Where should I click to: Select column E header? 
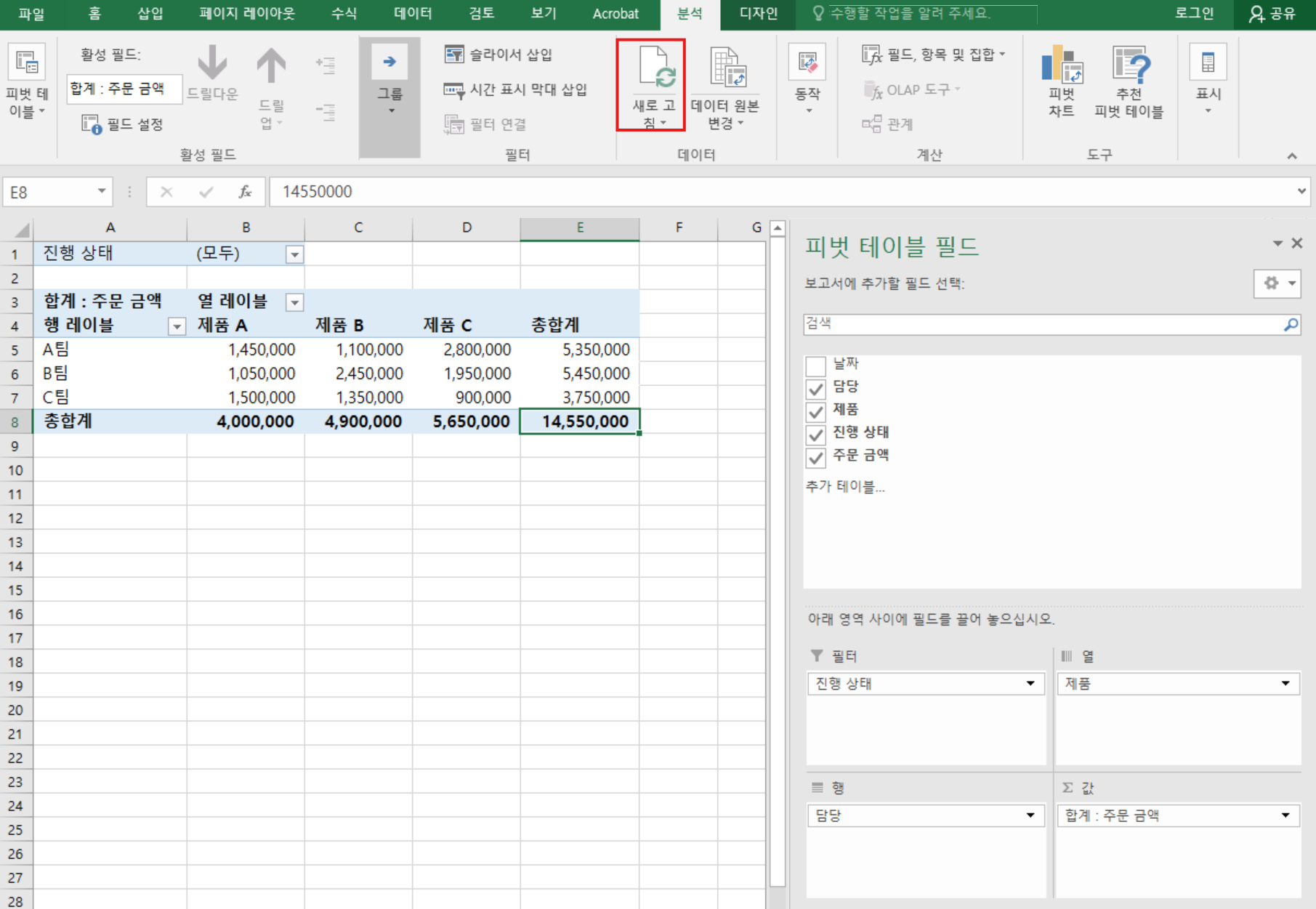click(580, 228)
